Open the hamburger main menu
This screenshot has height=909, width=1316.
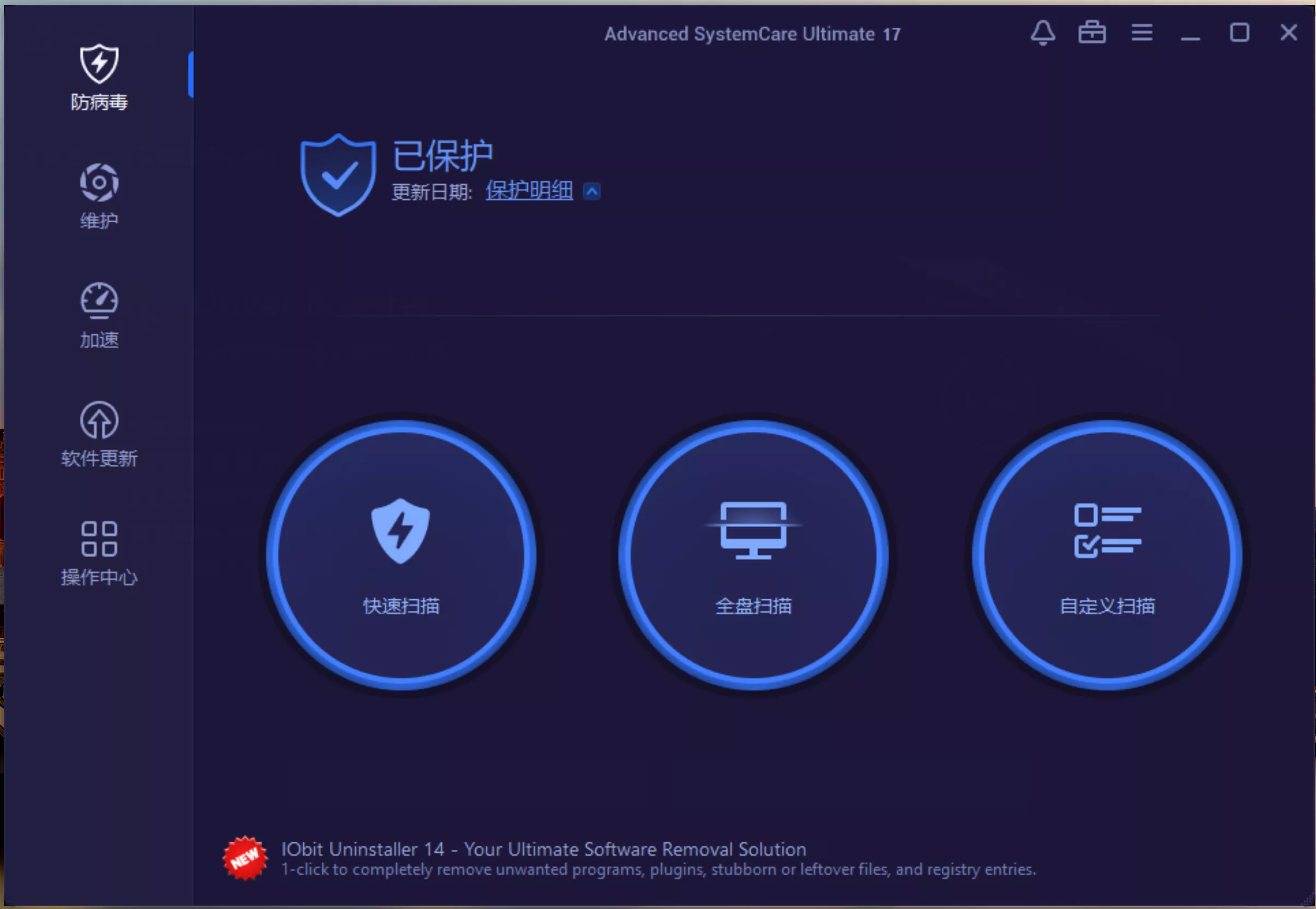[1142, 33]
